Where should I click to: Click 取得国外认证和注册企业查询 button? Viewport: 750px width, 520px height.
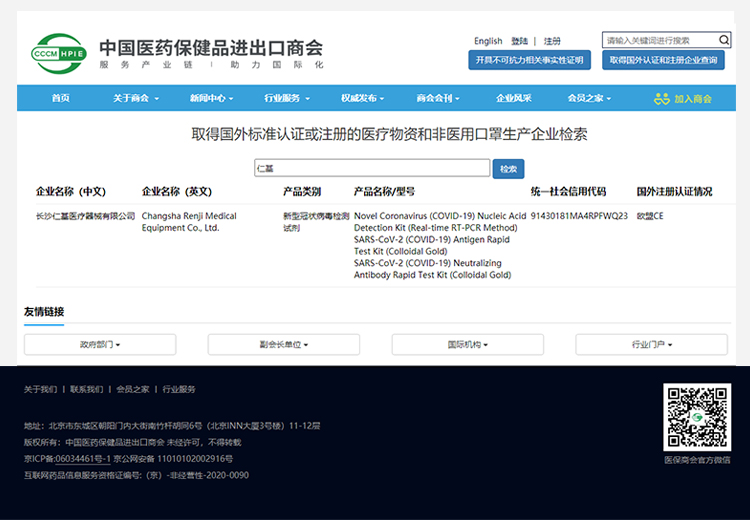click(666, 60)
